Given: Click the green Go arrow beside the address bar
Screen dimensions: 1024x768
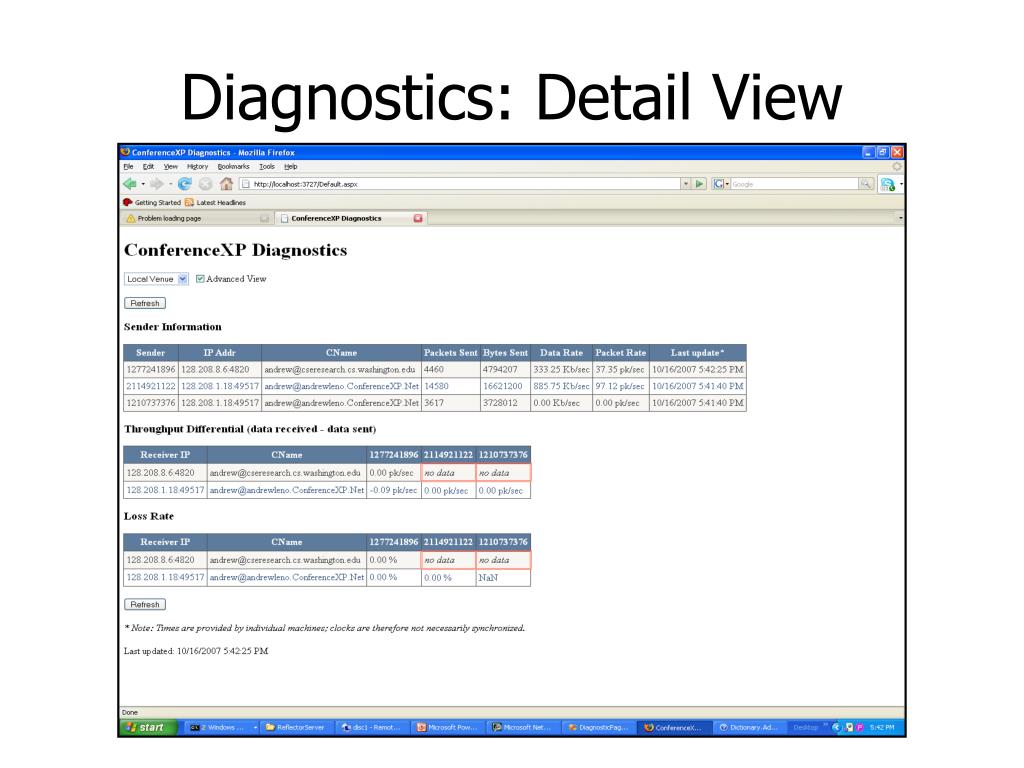Looking at the screenshot, I should pos(699,184).
